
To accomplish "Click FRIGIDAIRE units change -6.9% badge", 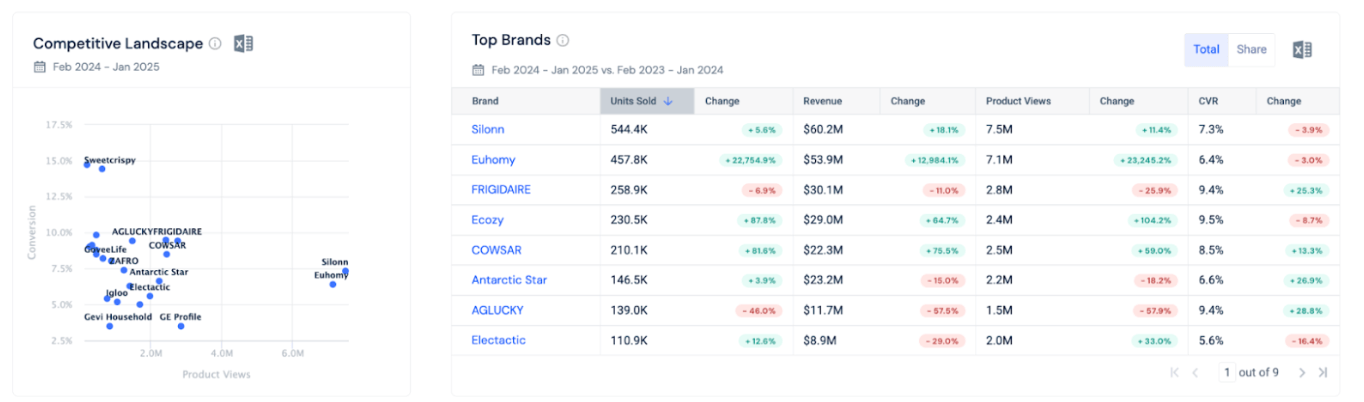I will click(x=760, y=190).
